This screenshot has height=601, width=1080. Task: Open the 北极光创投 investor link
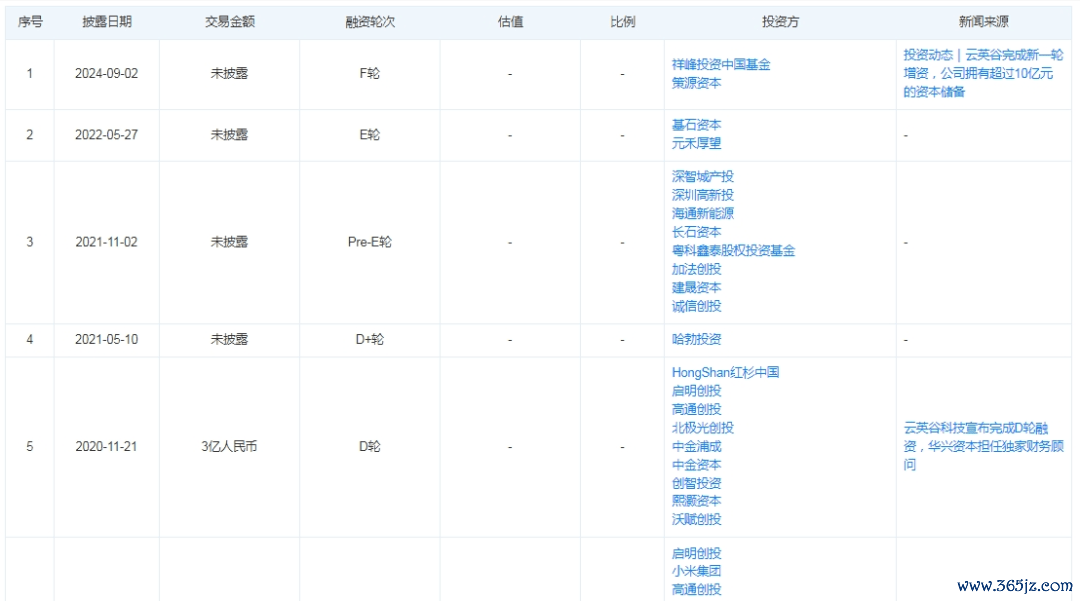(x=703, y=428)
